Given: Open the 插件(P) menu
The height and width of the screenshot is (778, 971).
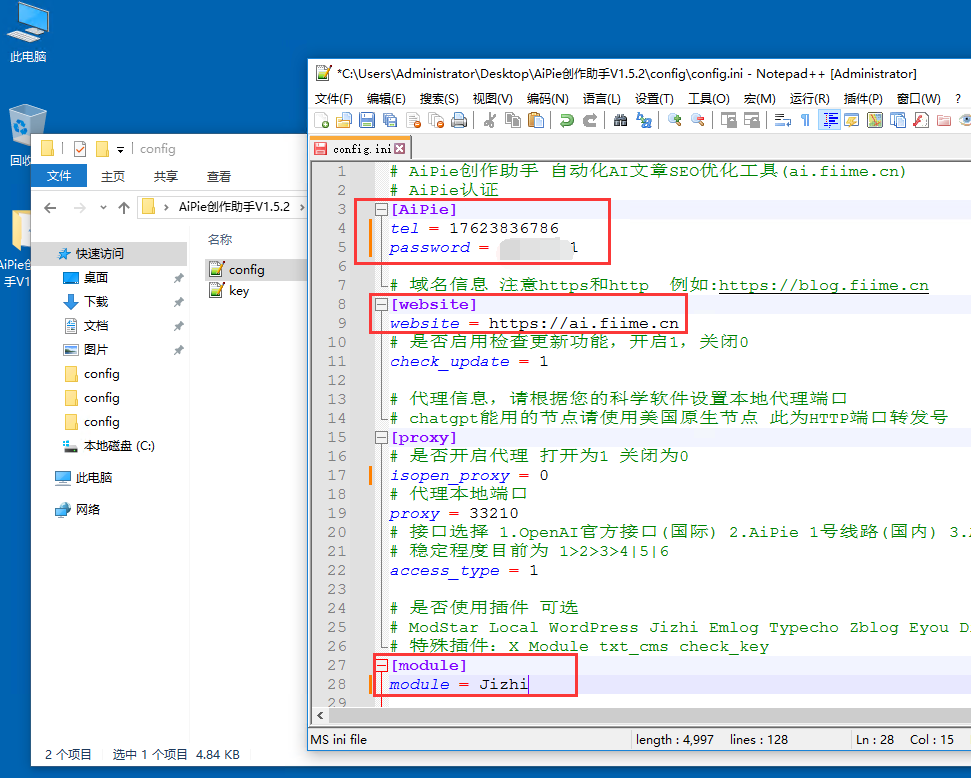Looking at the screenshot, I should pyautogui.click(x=863, y=98).
